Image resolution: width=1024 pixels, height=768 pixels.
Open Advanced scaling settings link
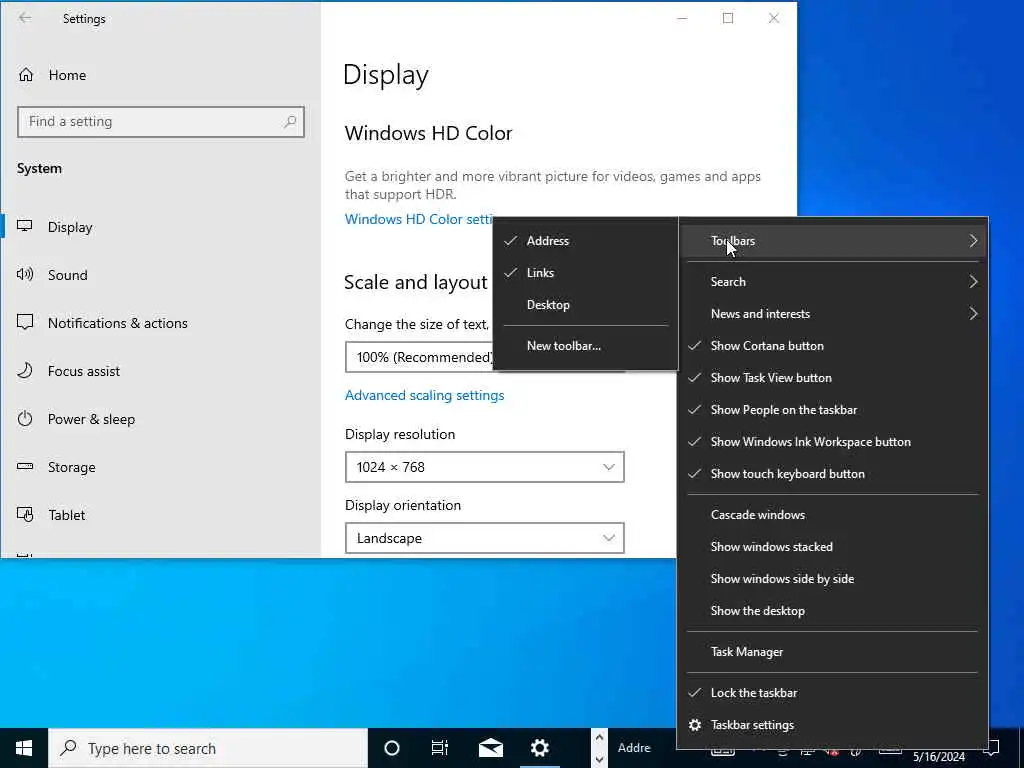click(424, 395)
